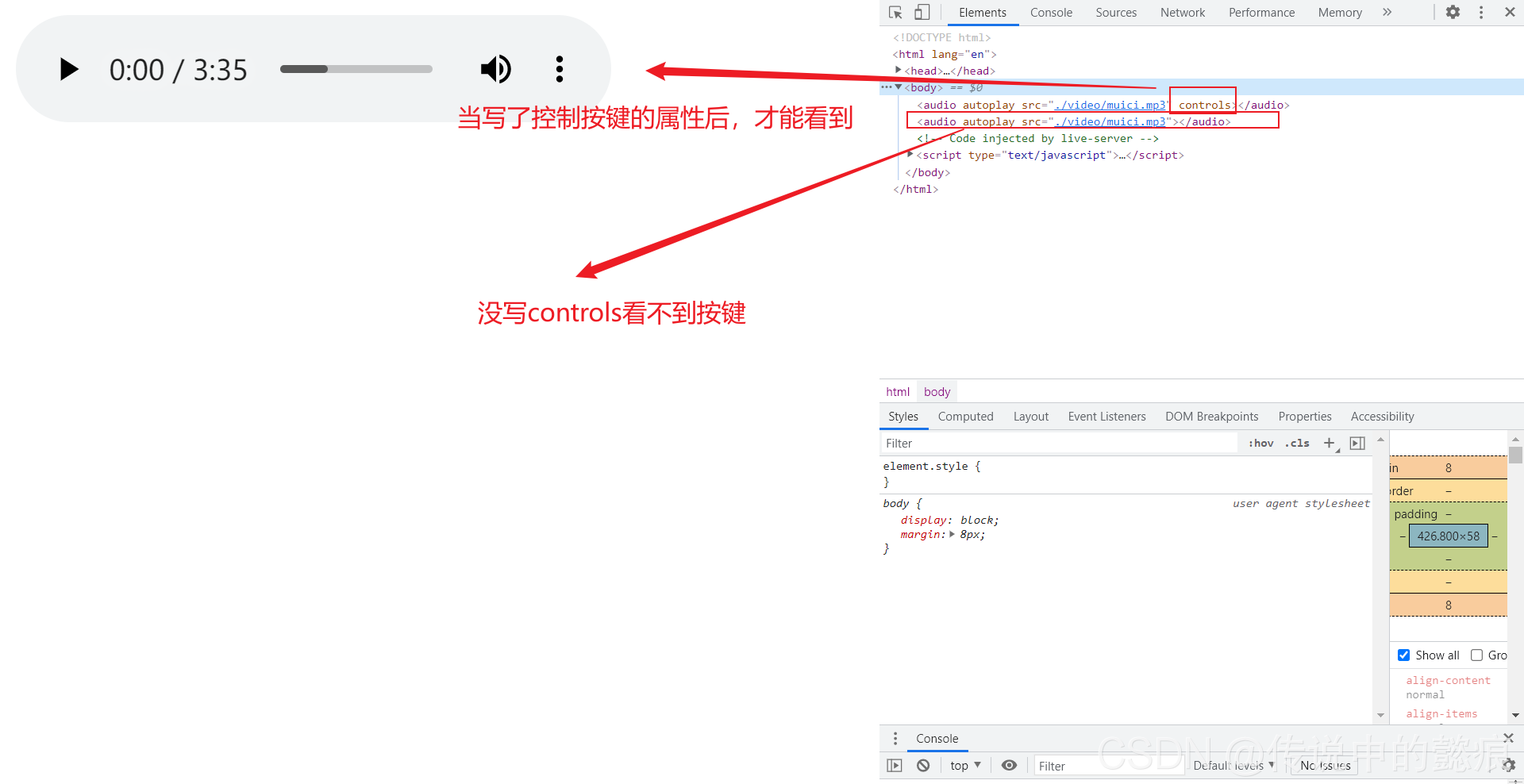The height and width of the screenshot is (784, 1524).
Task: Mute the audio player volume
Action: [496, 70]
